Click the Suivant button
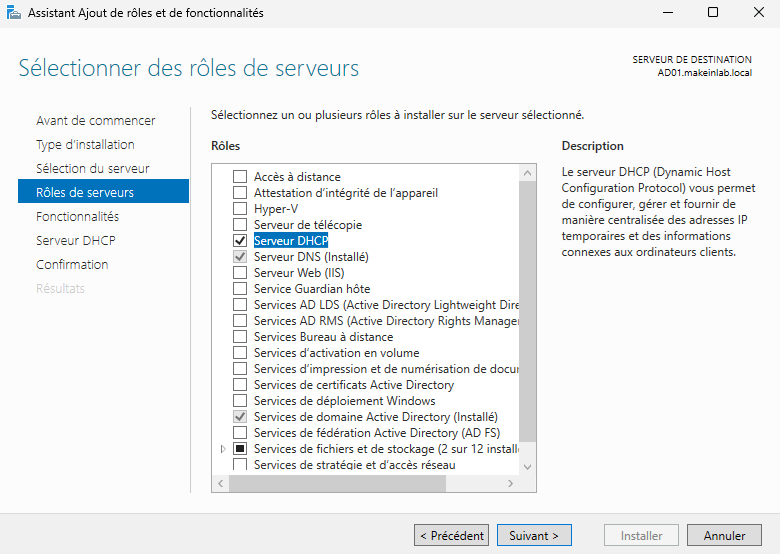780x554 pixels. click(x=534, y=536)
